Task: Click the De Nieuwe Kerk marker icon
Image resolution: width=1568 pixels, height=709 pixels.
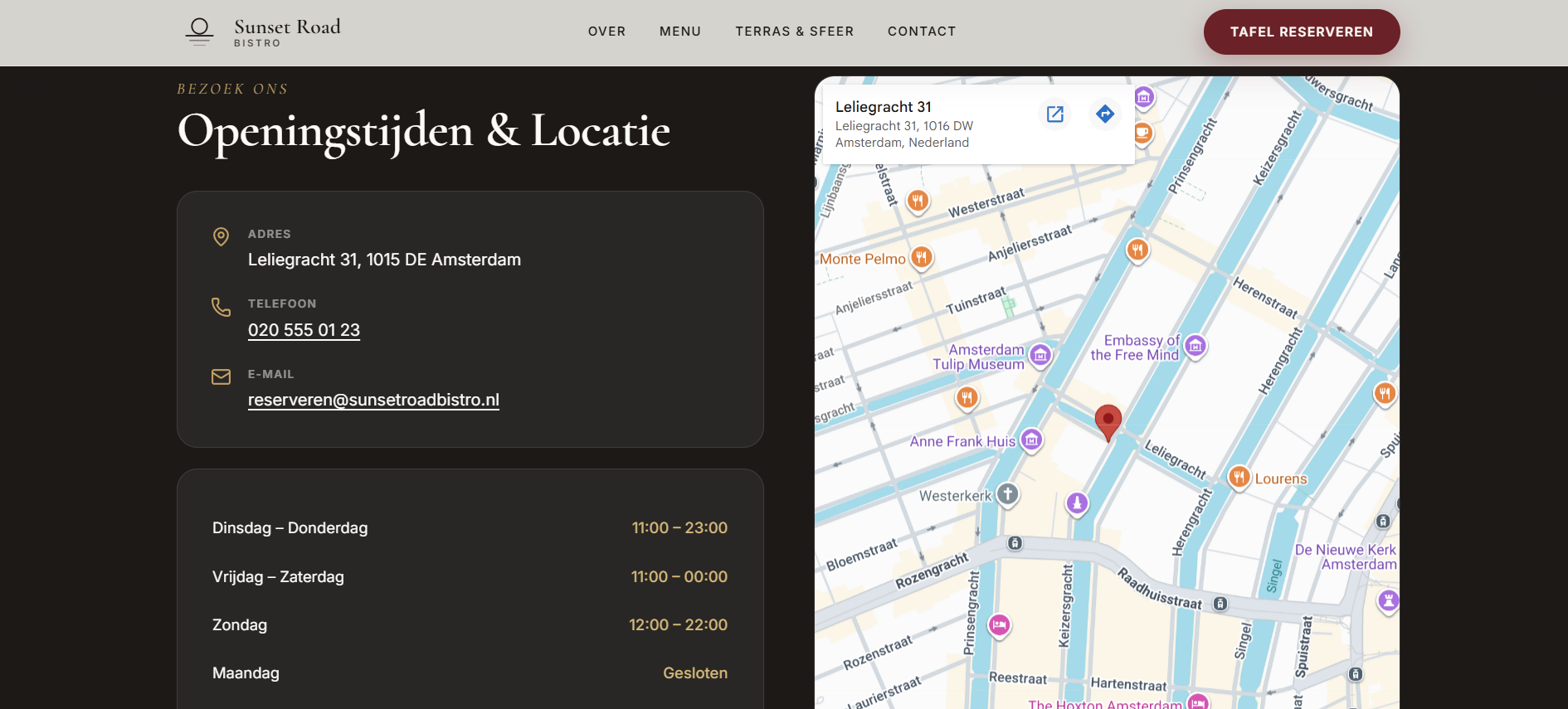Action: [1389, 600]
